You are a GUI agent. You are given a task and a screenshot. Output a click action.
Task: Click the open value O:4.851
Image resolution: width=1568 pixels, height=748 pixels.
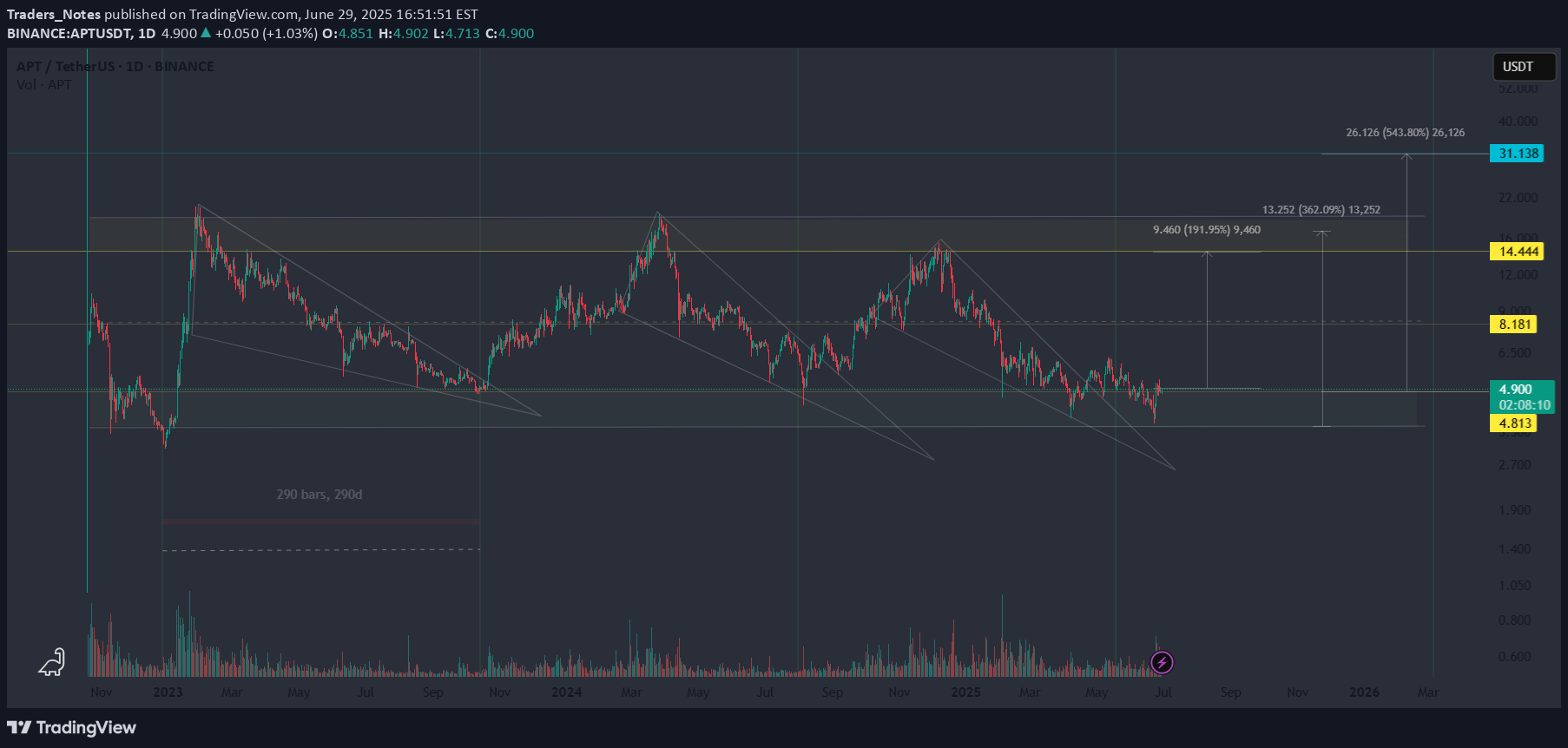(347, 34)
